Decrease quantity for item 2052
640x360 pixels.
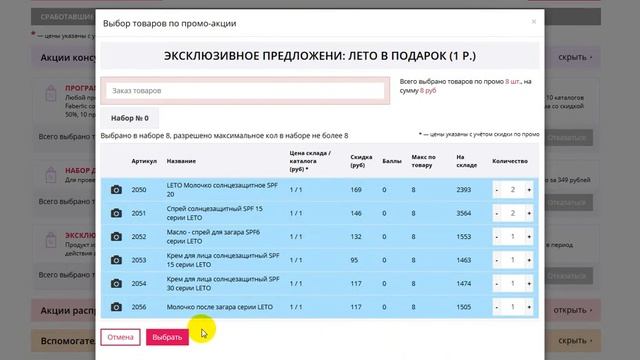click(497, 237)
